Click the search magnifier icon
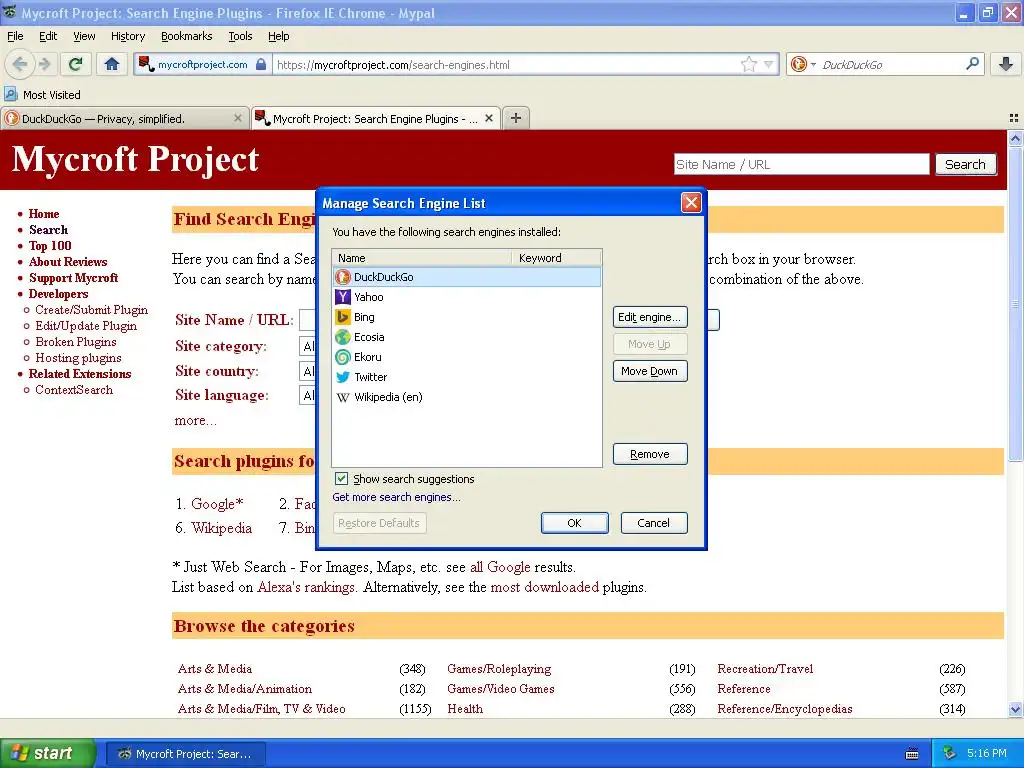Screen dimensions: 1024x768 [972, 64]
